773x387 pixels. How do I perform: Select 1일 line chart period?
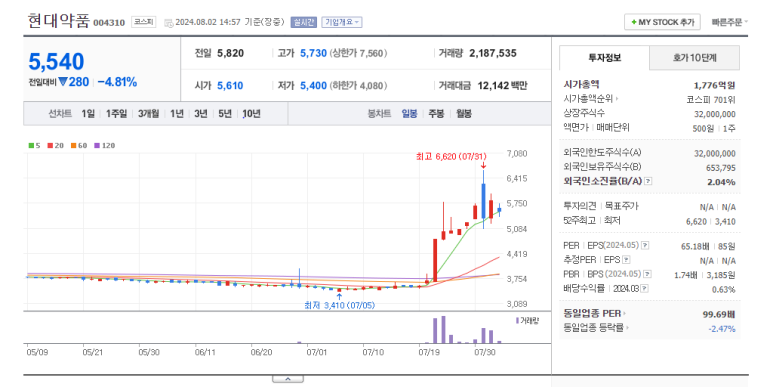point(88,114)
